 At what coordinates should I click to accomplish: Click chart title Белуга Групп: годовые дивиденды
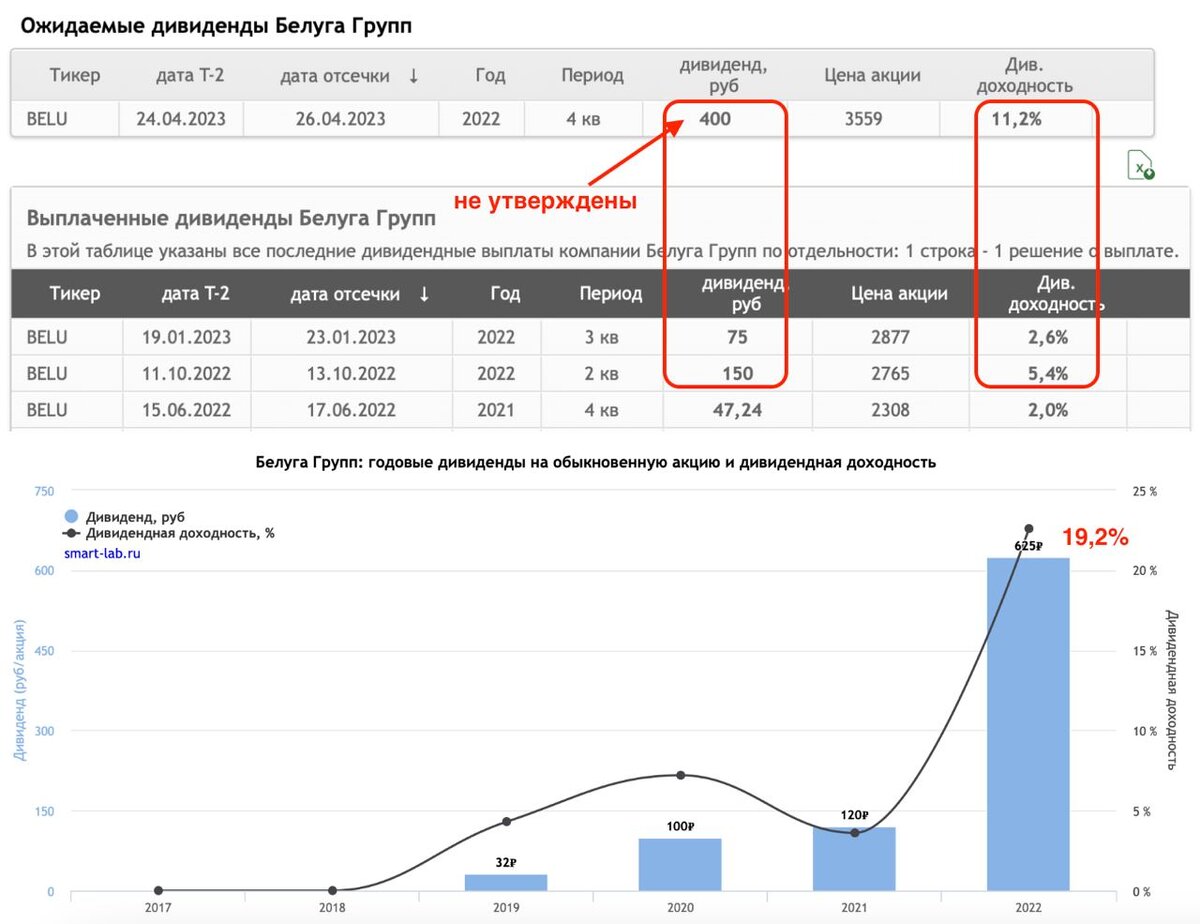click(x=595, y=462)
